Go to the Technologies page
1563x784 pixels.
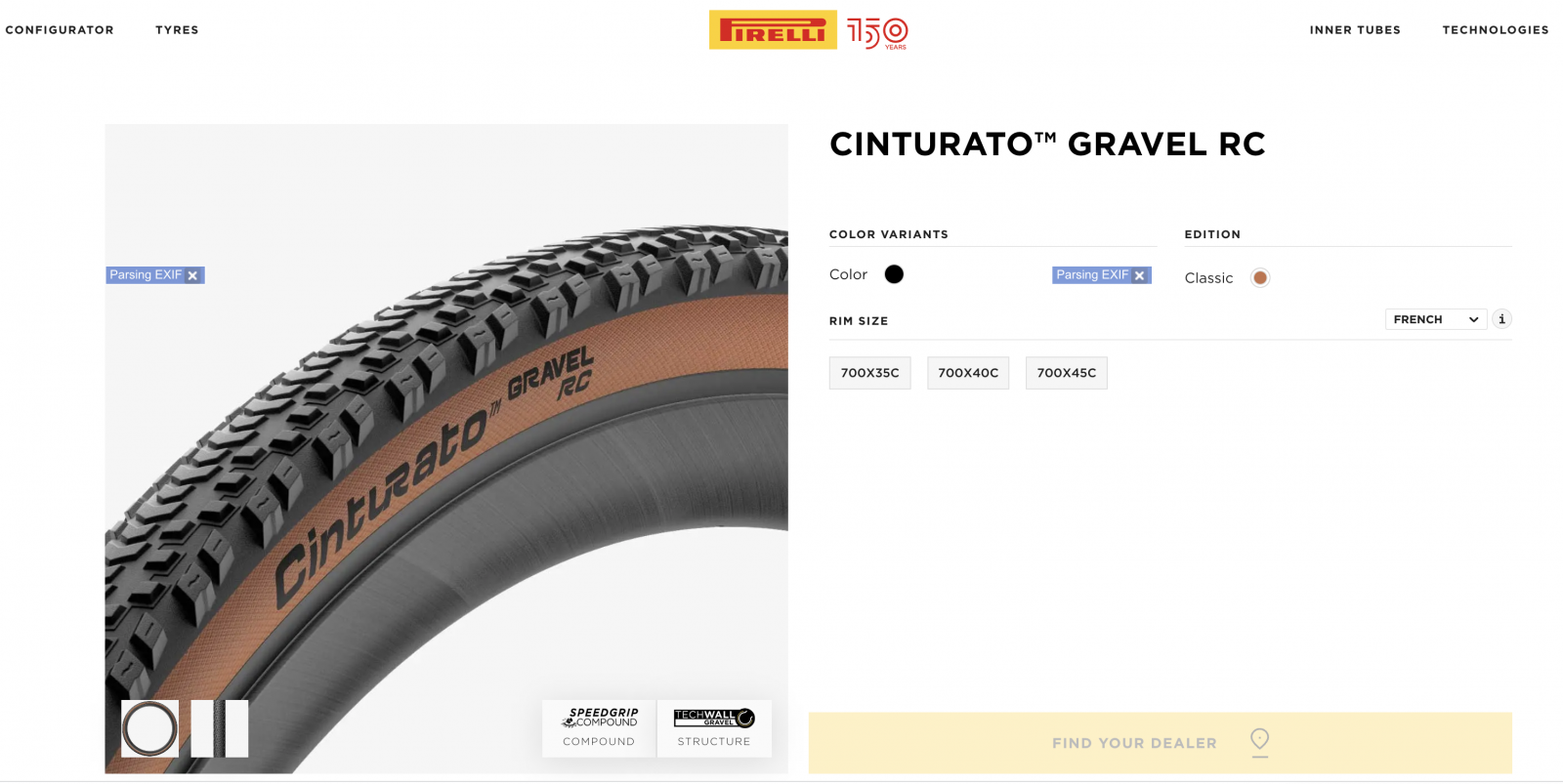tap(1496, 30)
